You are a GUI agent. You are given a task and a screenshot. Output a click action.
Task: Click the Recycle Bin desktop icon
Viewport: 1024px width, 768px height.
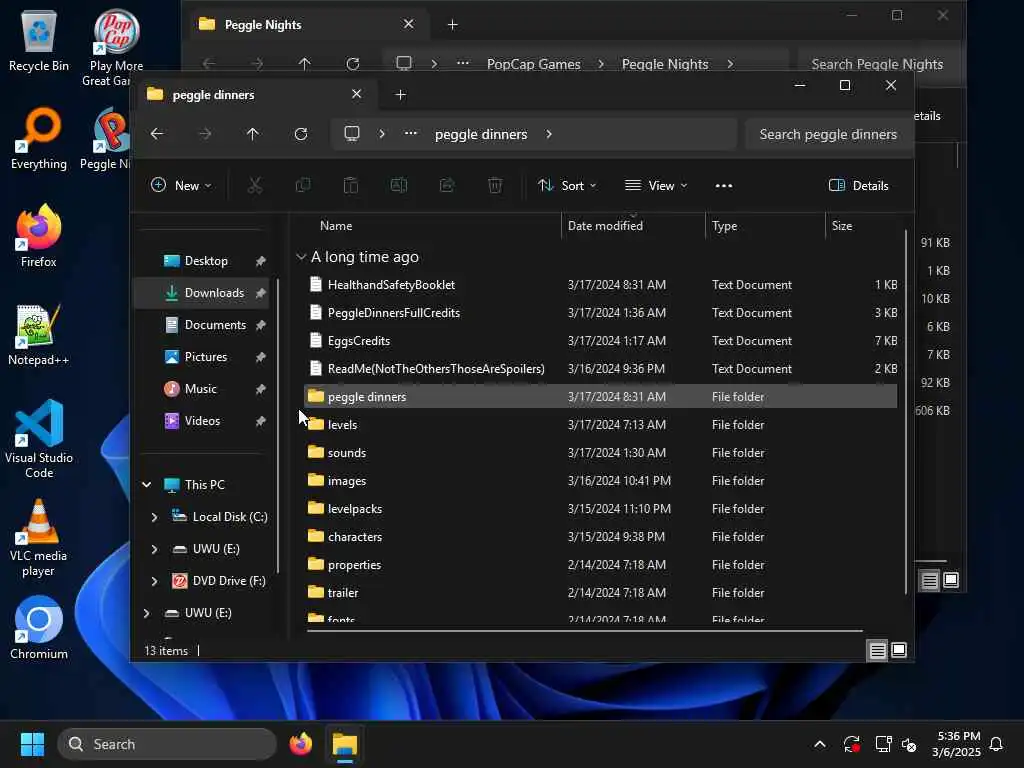point(39,40)
